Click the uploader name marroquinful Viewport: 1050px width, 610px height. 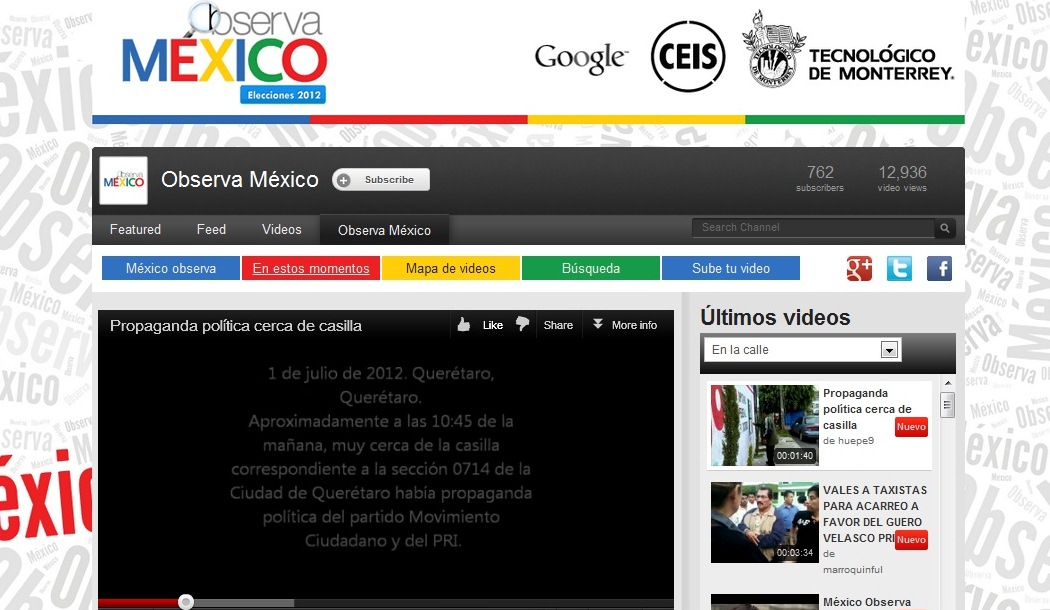(x=852, y=569)
